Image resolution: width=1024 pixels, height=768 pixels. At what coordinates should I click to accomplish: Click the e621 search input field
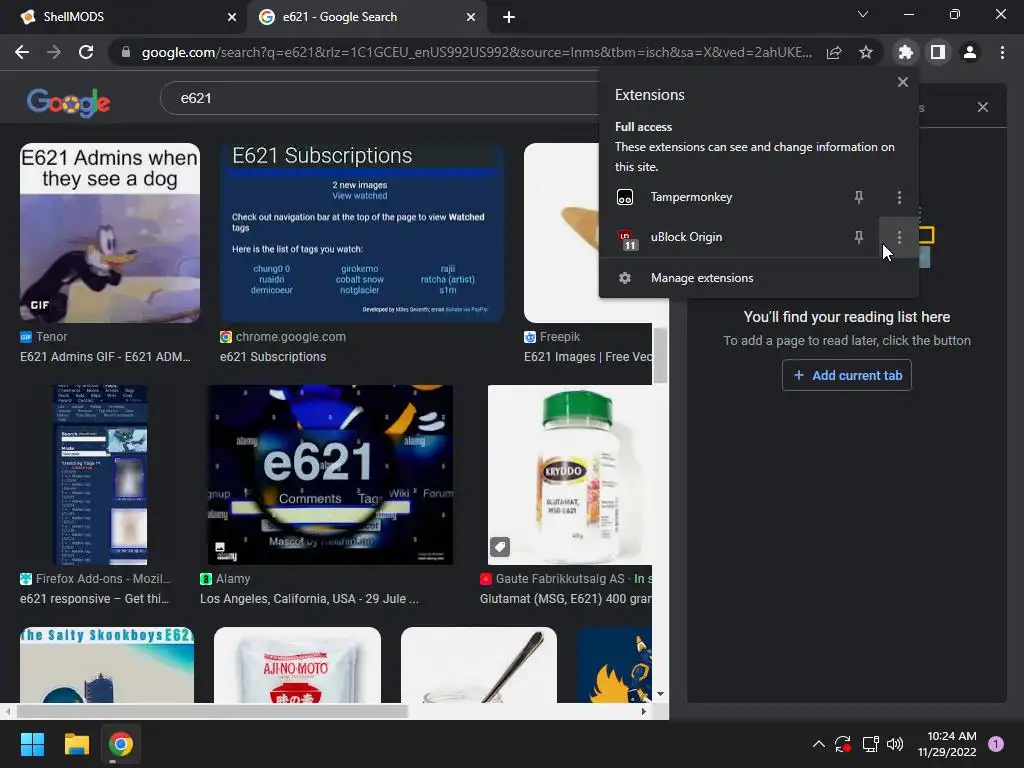(379, 98)
